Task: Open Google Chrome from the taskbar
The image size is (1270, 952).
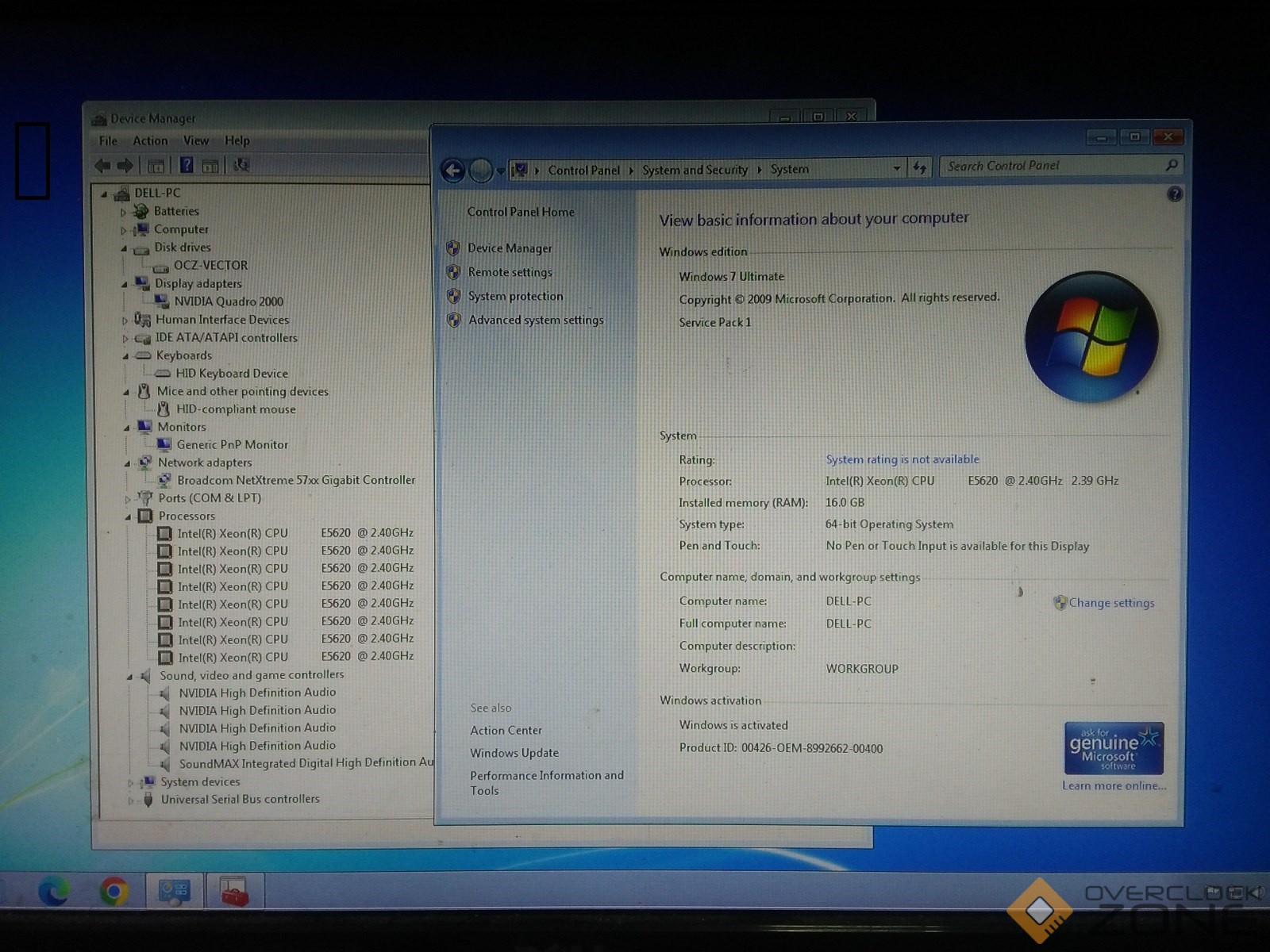Action: pos(114,892)
